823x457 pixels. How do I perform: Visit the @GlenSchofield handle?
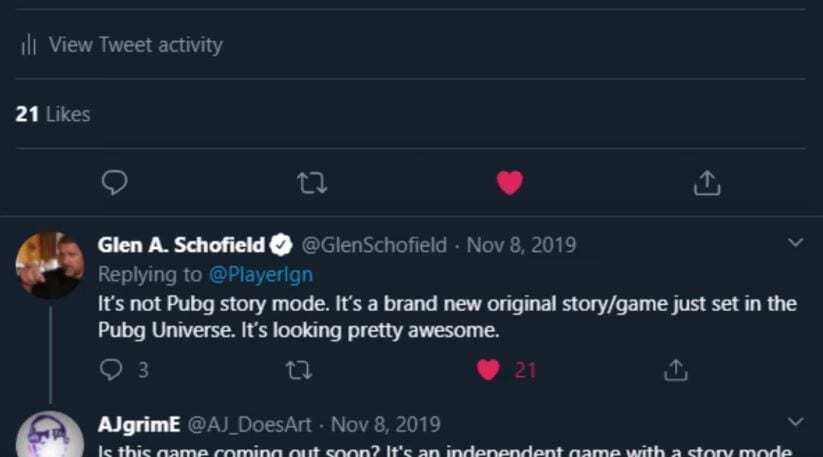pos(373,245)
